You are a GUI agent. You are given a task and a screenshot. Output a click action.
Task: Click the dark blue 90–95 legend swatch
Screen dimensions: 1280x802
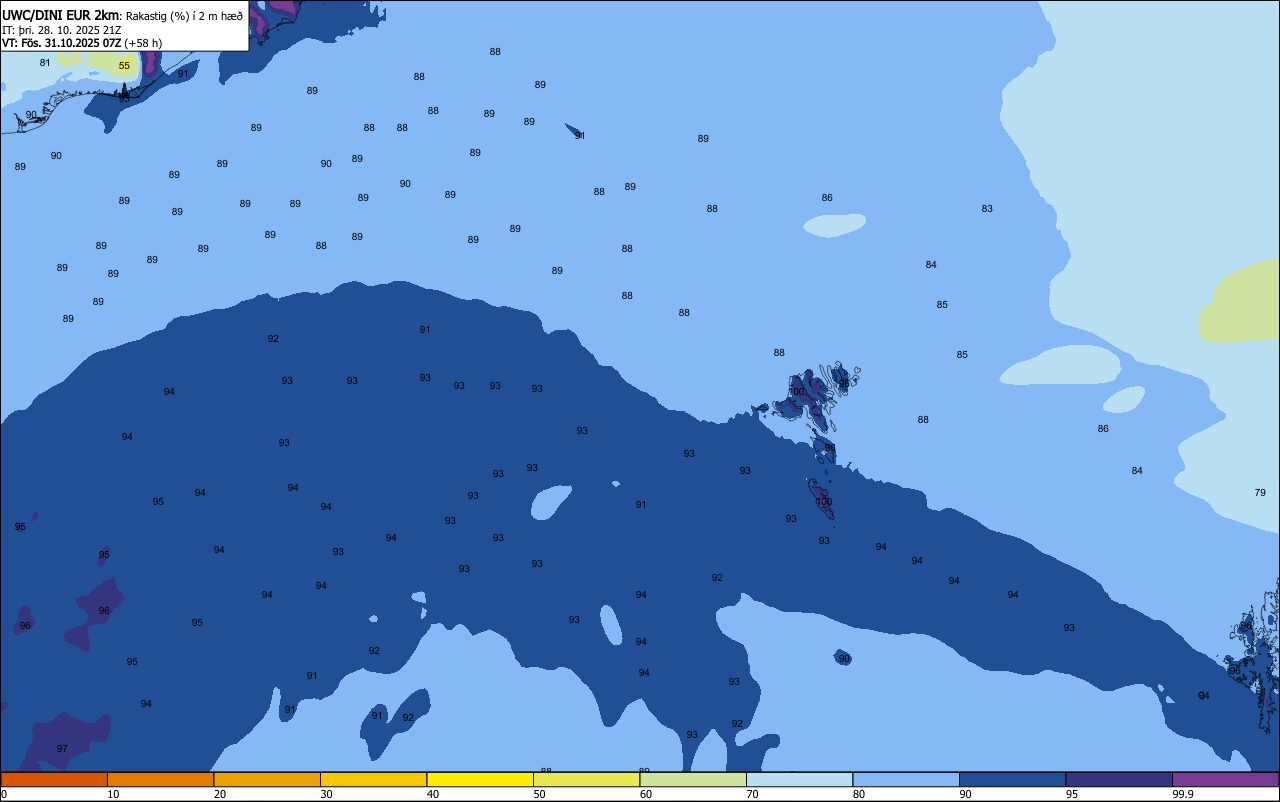[x=1012, y=779]
